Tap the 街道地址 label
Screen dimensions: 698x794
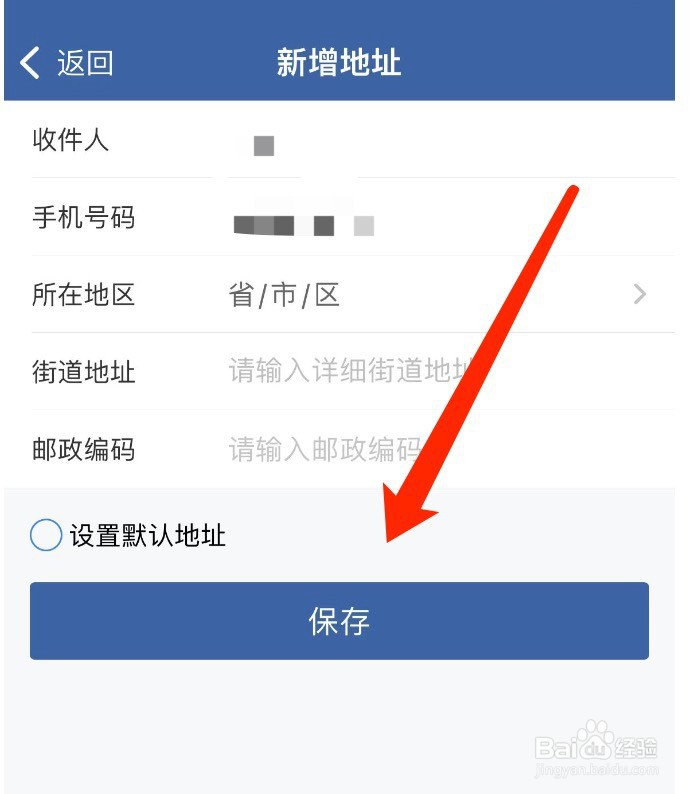tap(84, 372)
